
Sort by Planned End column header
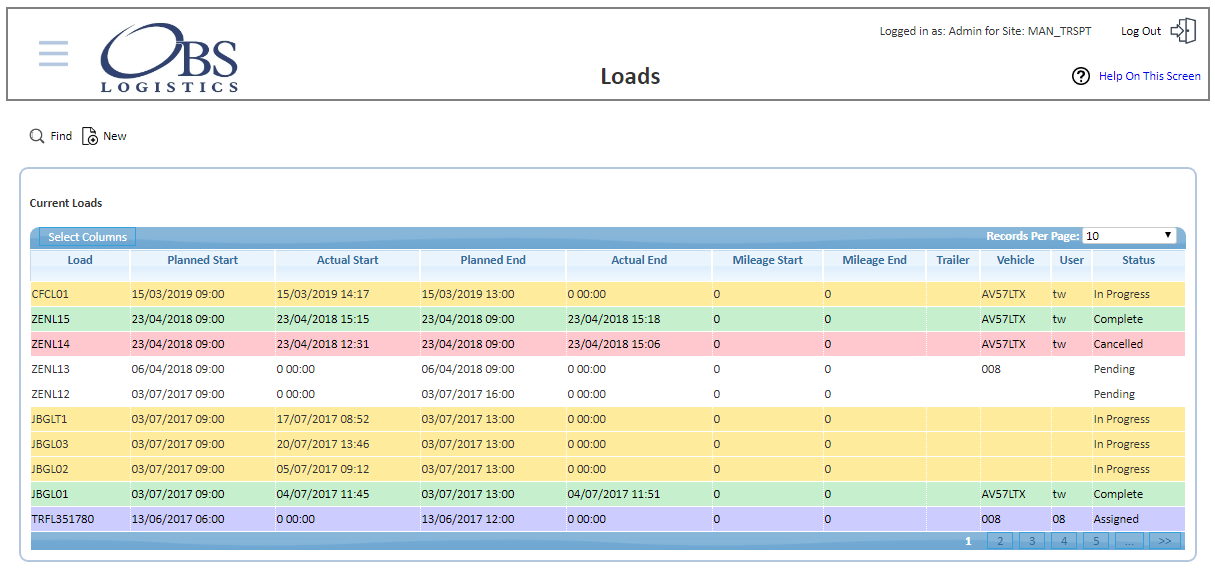coord(493,260)
